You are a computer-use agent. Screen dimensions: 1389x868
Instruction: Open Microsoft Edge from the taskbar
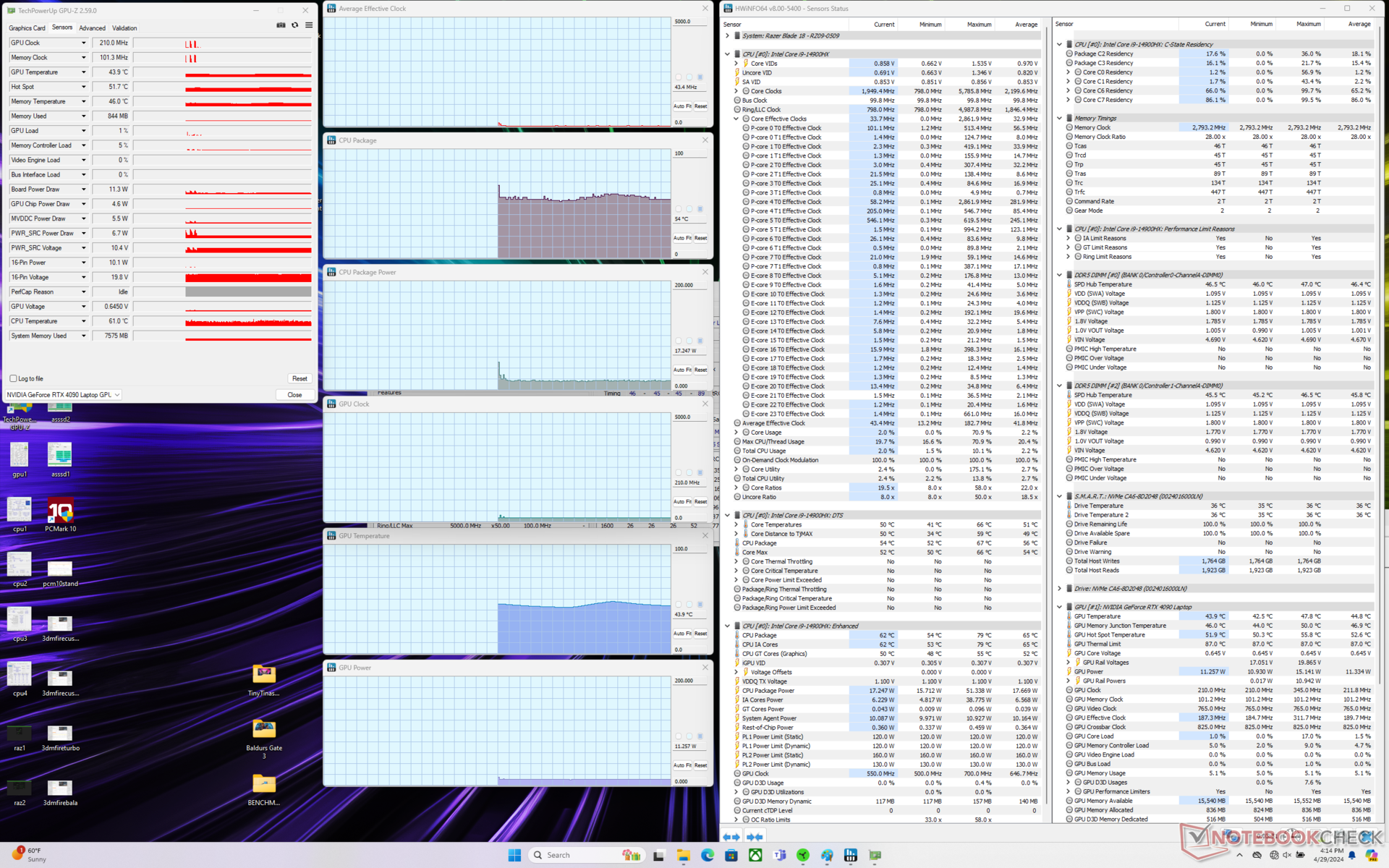707,855
